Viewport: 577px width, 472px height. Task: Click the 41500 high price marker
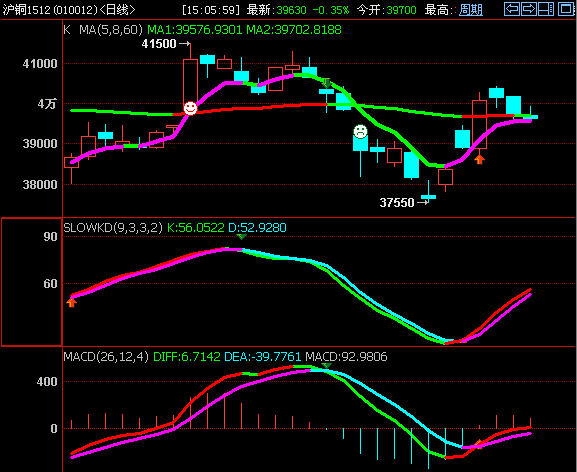159,44
